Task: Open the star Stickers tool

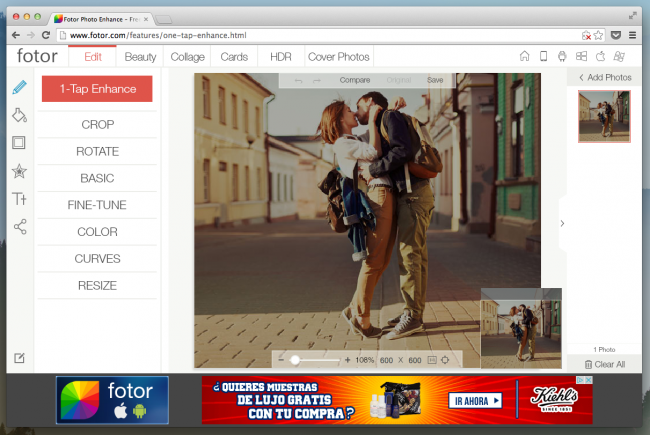Action: 19,171
